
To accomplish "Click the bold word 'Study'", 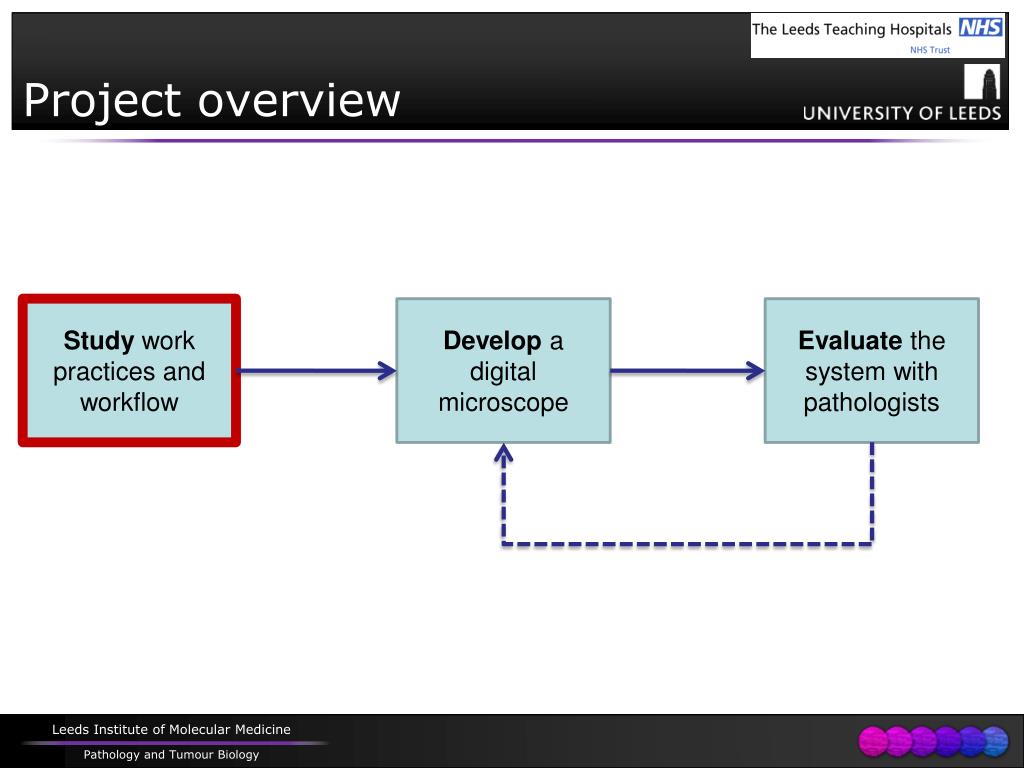I will [99, 340].
